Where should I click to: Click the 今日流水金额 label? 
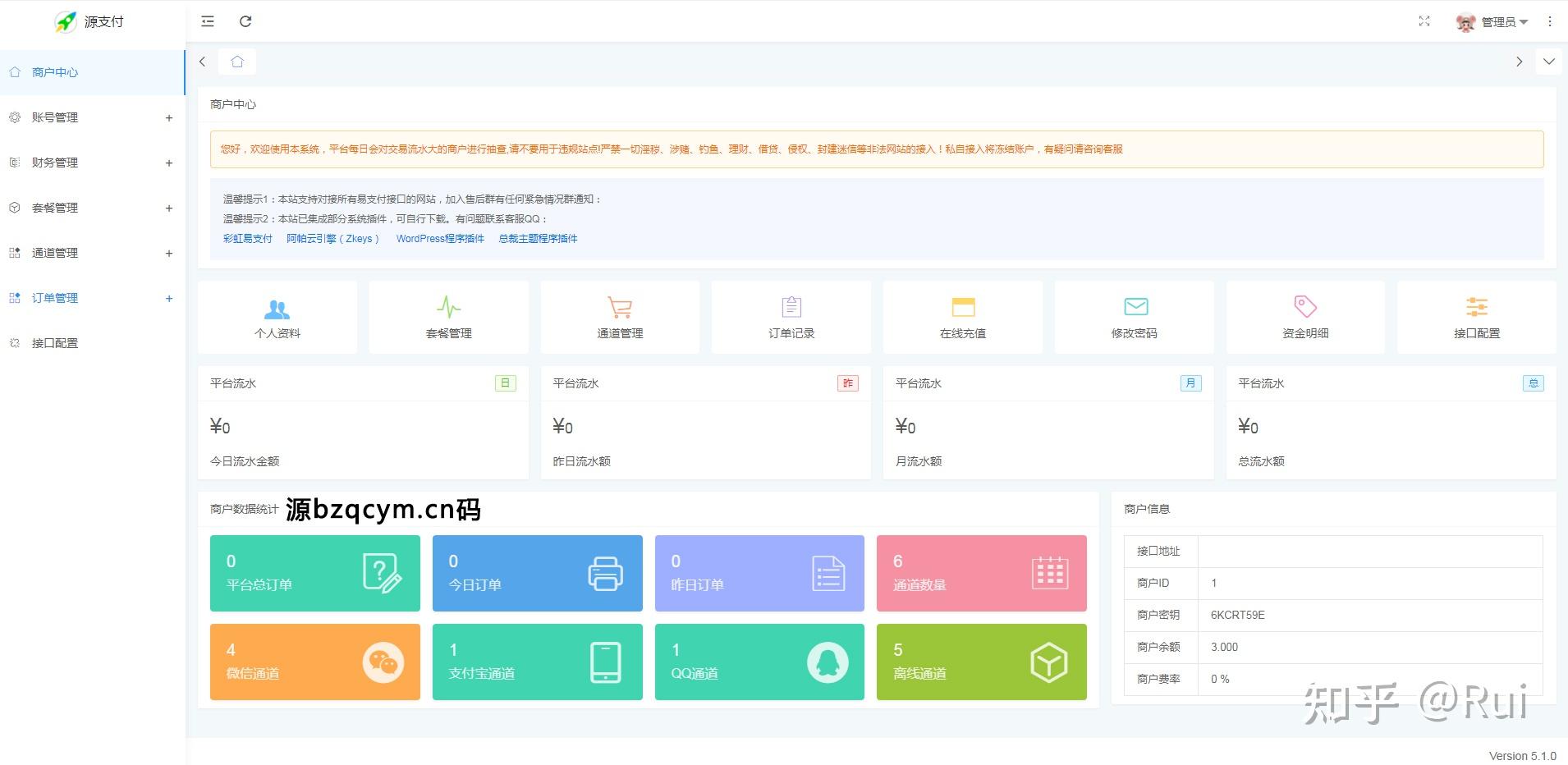tap(245, 461)
